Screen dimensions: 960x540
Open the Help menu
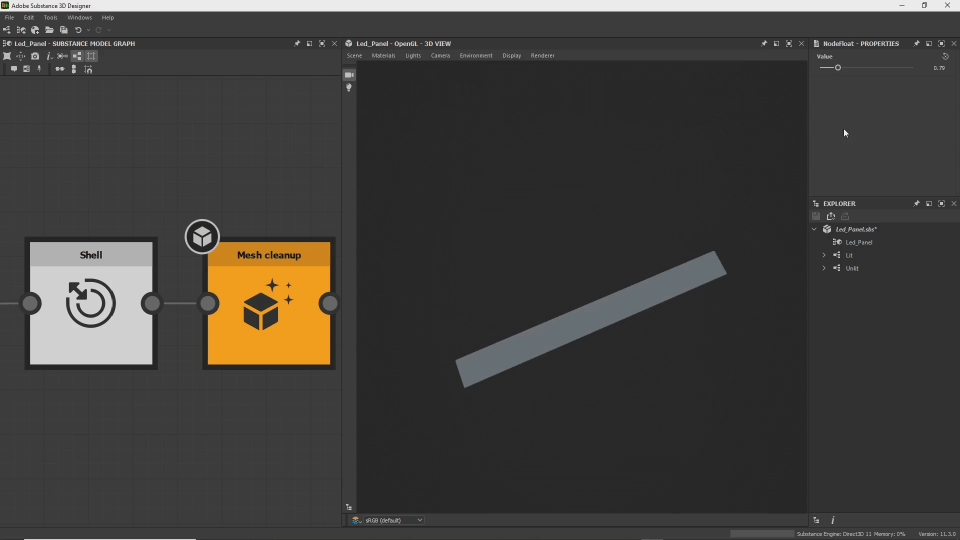[x=108, y=18]
